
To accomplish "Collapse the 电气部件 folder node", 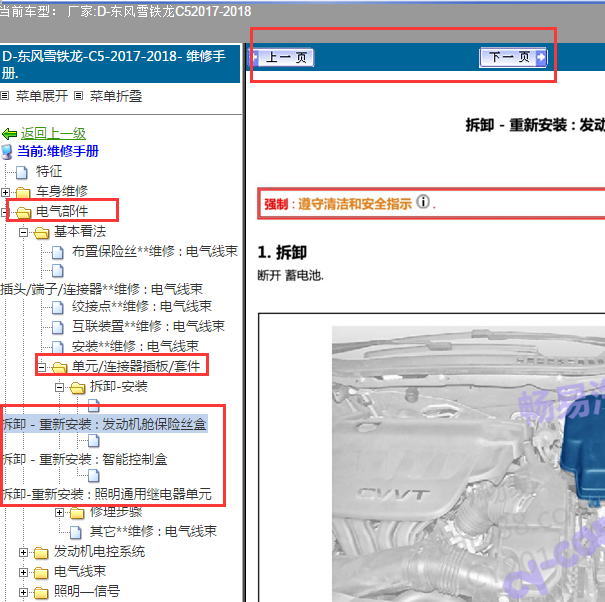I will tap(4, 212).
